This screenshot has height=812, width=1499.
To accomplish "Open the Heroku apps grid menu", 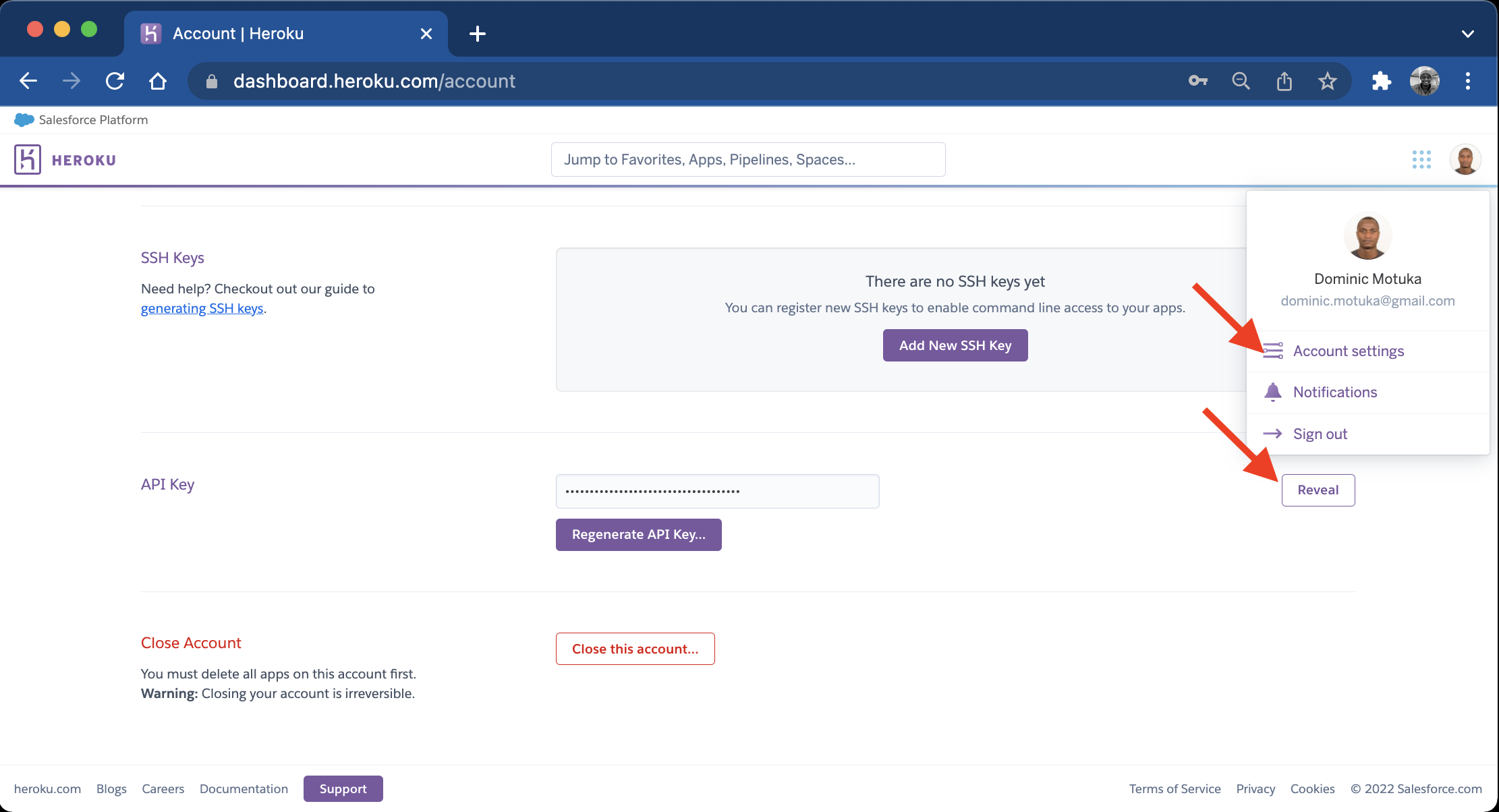I will point(1421,159).
